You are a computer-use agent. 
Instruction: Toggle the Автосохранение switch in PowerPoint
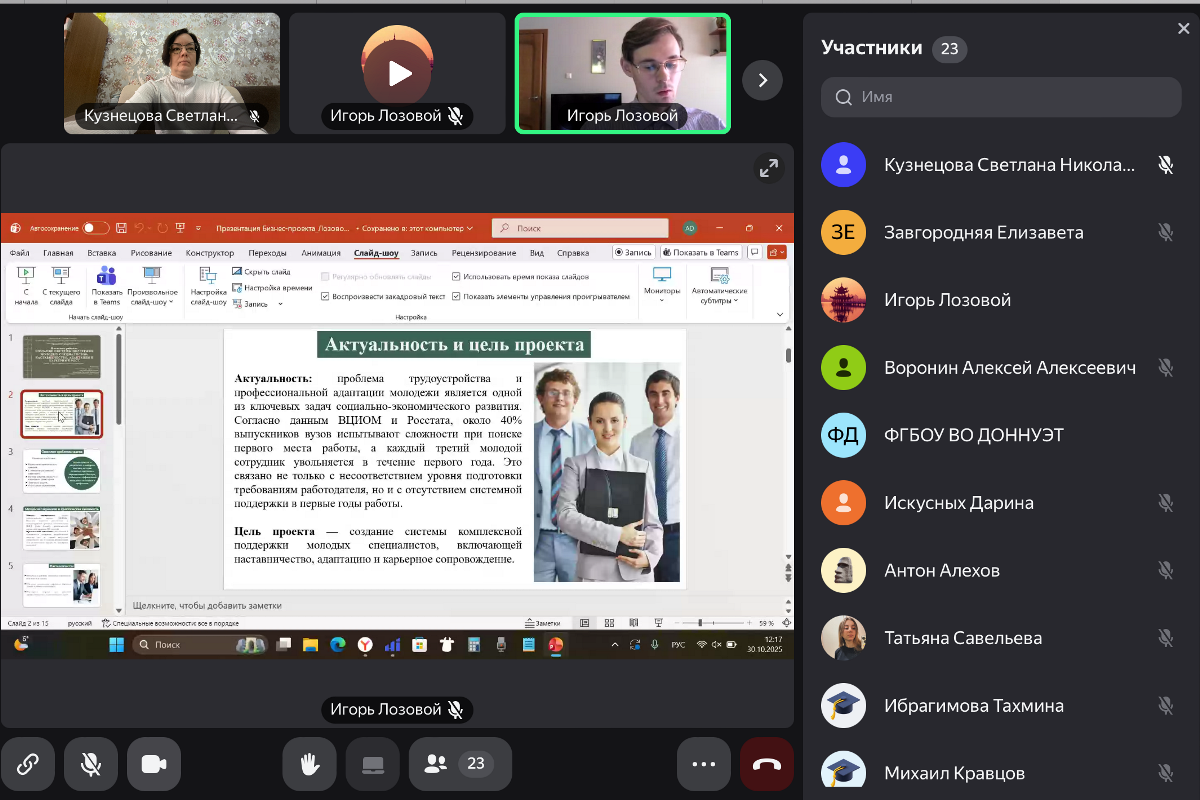[95, 228]
